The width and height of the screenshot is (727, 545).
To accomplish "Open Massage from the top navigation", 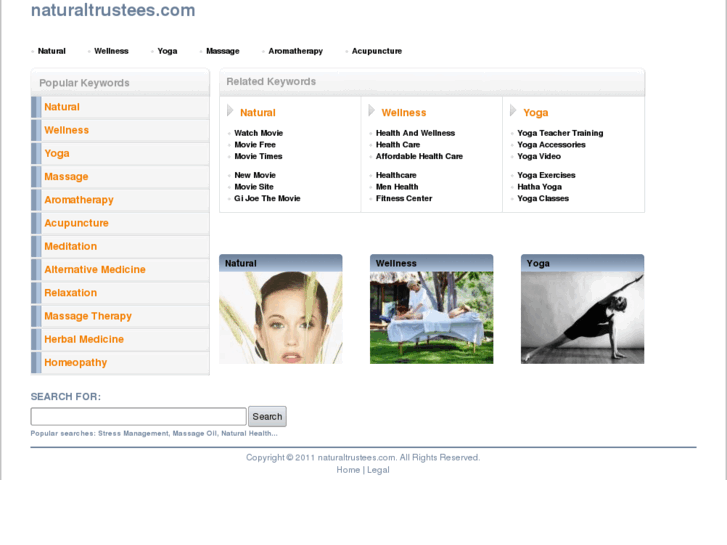I will click(223, 51).
